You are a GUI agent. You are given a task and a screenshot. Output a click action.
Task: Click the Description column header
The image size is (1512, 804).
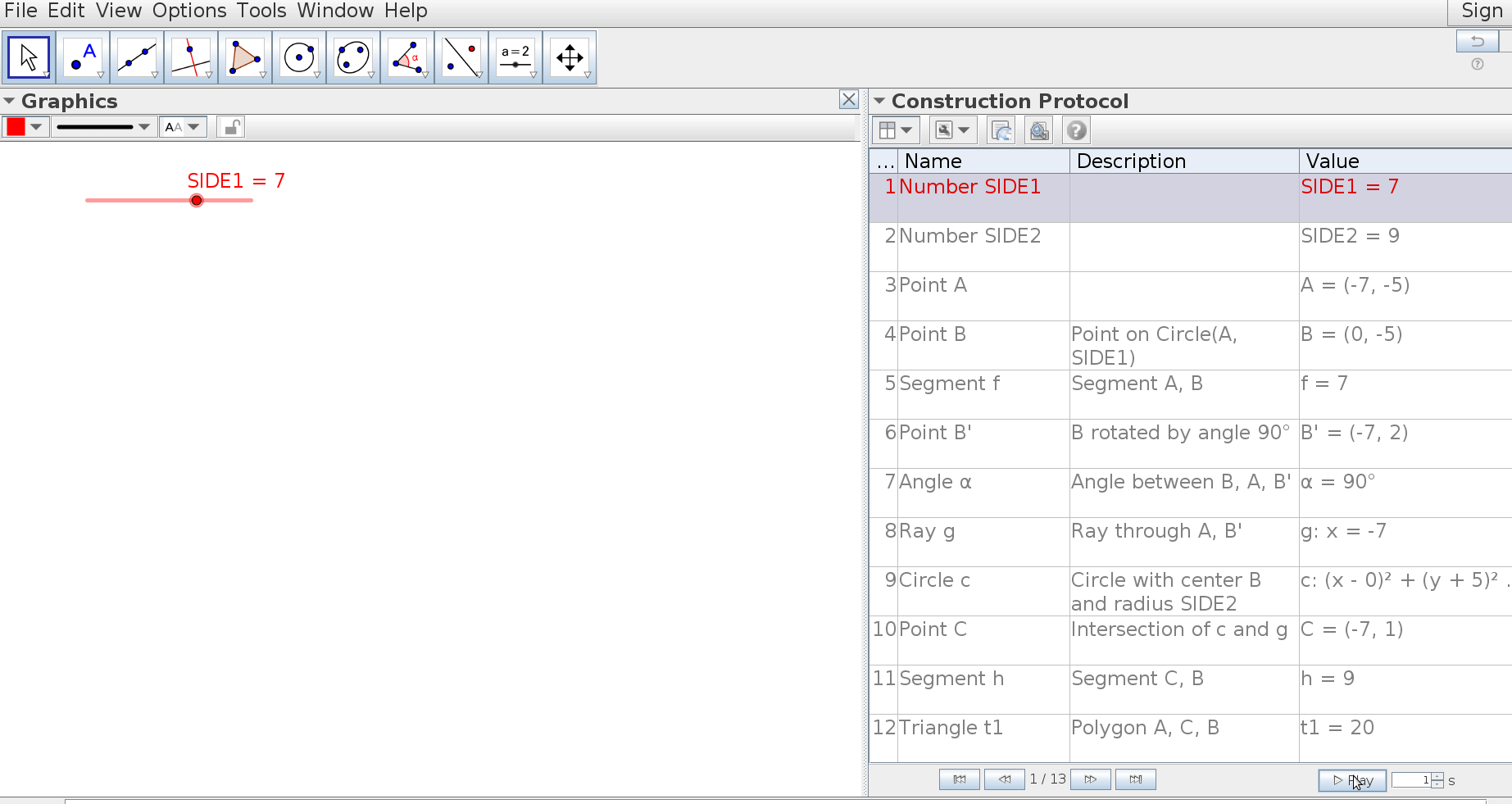tap(1184, 161)
